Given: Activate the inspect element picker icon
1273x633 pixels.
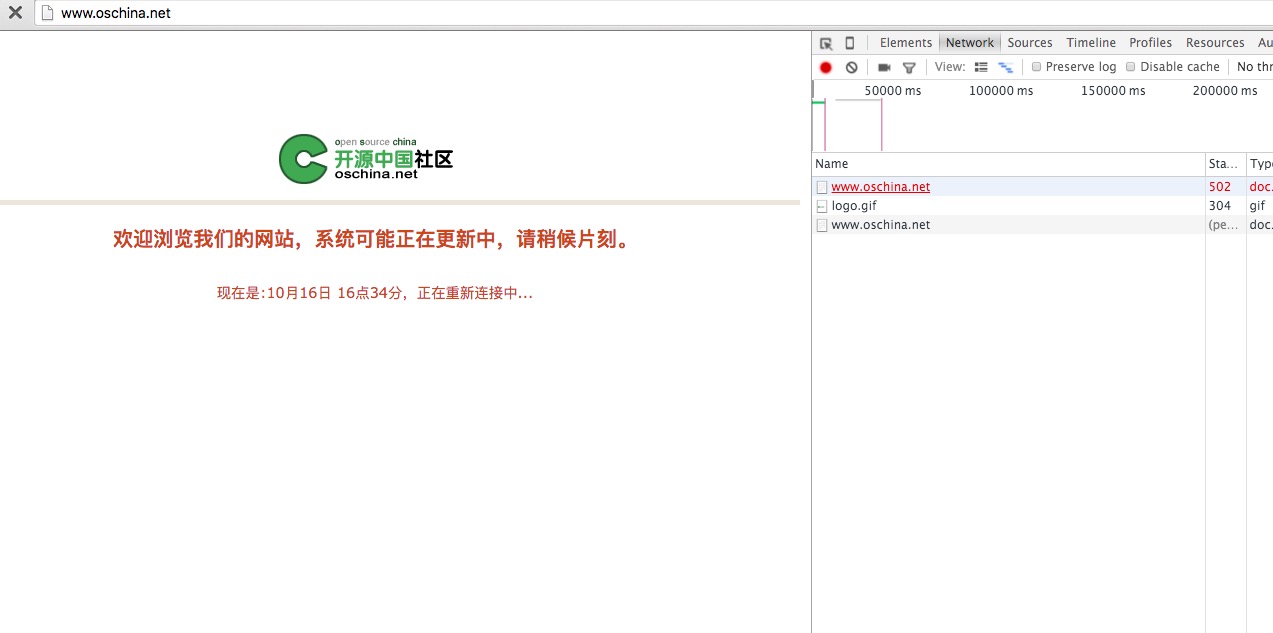Looking at the screenshot, I should (x=826, y=43).
